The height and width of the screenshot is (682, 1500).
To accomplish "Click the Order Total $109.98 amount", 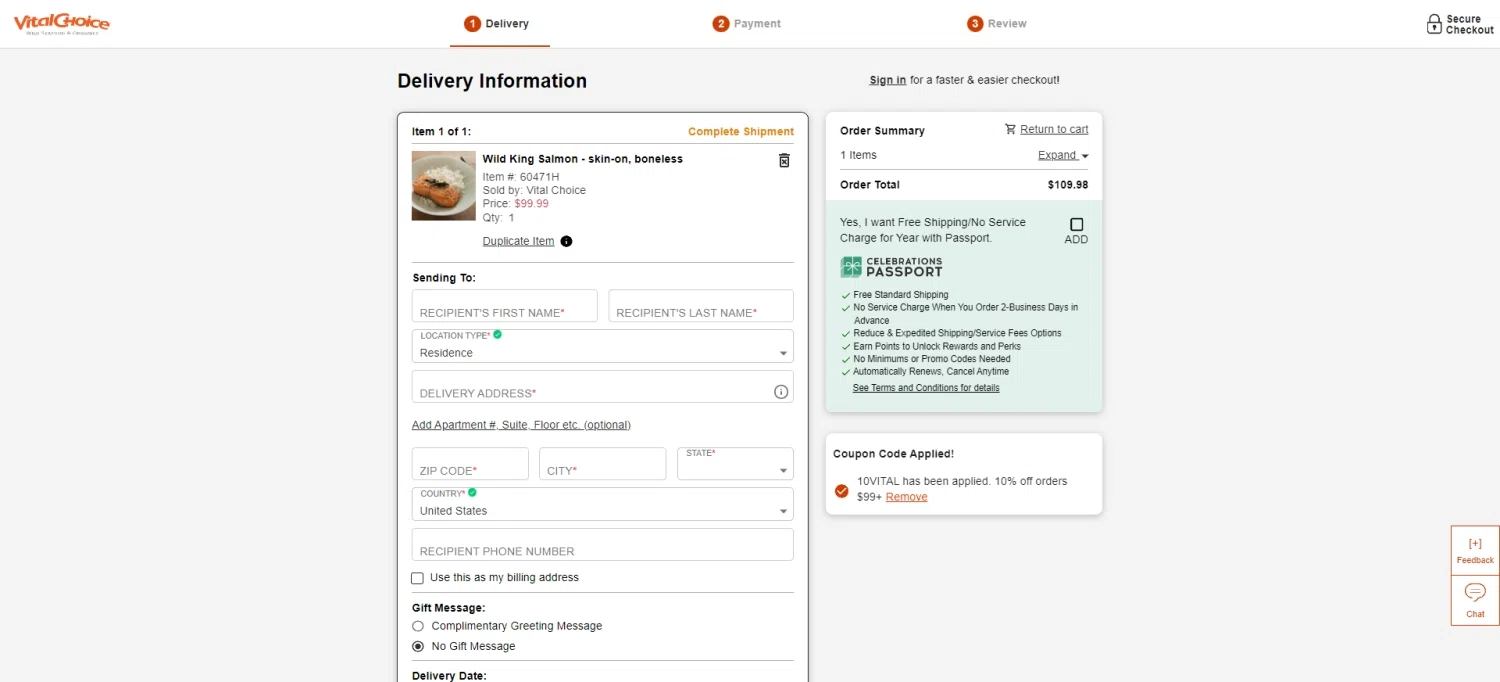I will 1068,185.
